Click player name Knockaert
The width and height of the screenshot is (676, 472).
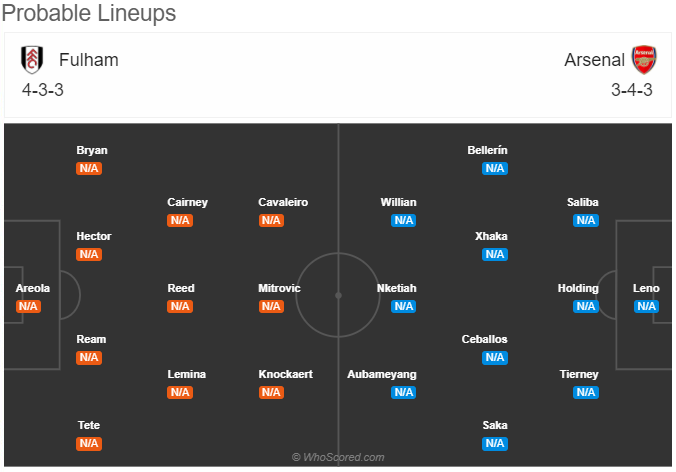[x=285, y=374]
